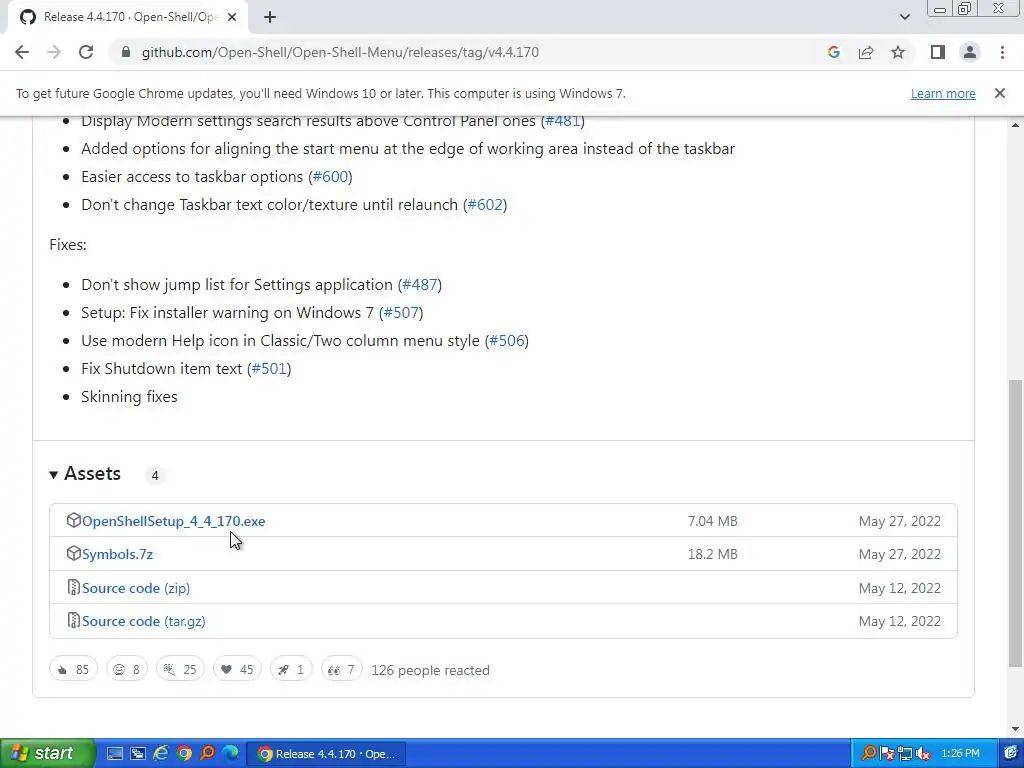Click 7.04 MB size text
The width and height of the screenshot is (1024, 768).
[x=712, y=521]
